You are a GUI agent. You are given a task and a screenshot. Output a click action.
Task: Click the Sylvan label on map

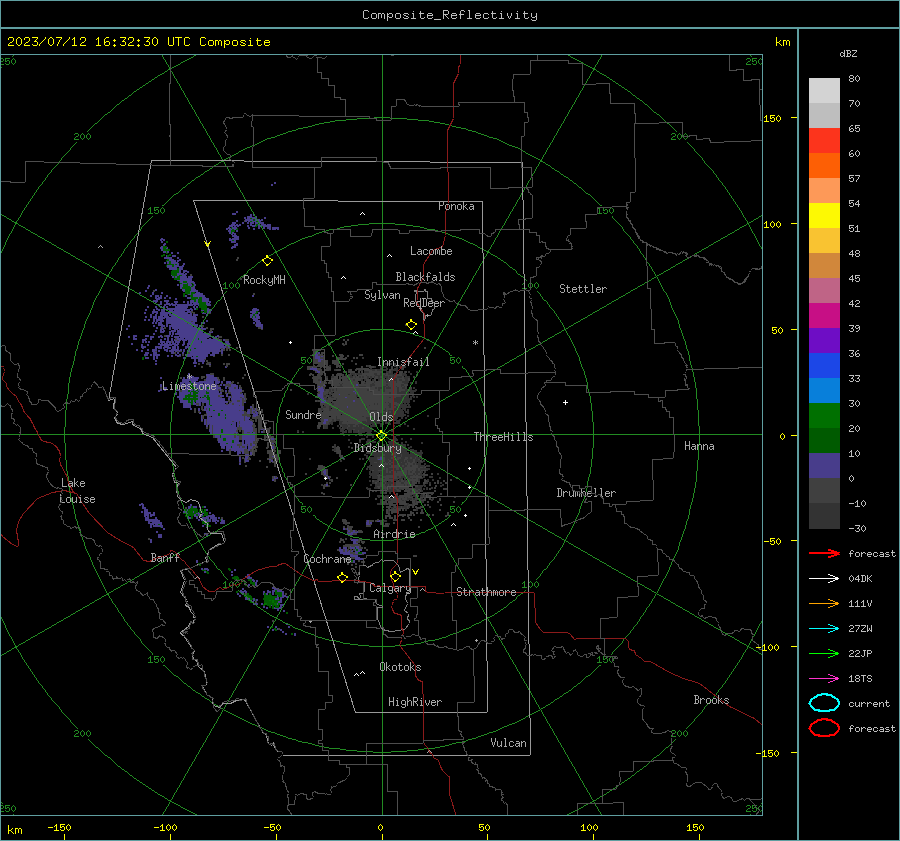[382, 295]
